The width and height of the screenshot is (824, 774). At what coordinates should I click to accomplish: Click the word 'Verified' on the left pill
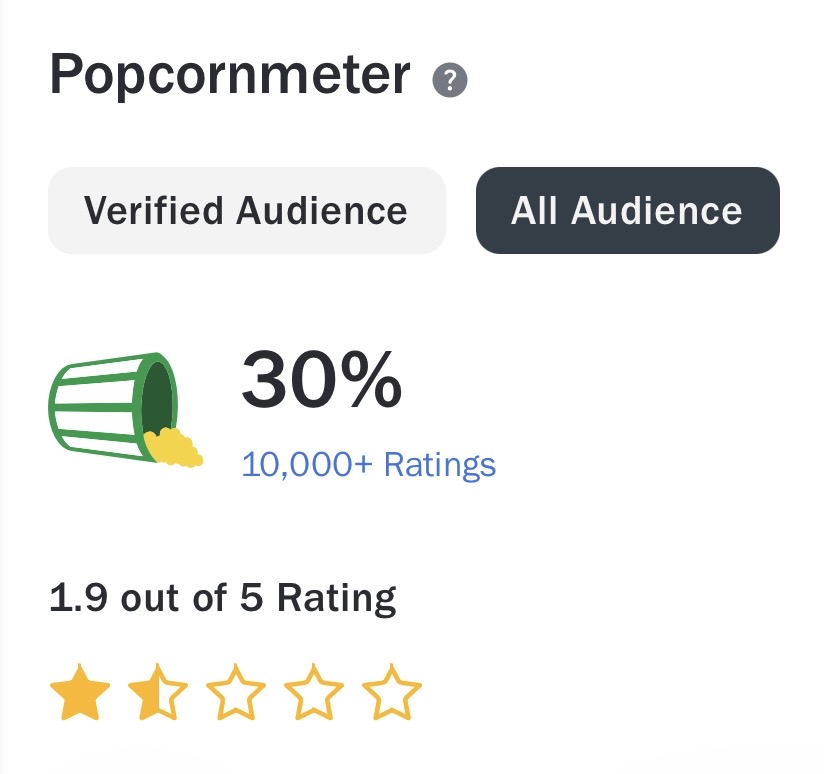(154, 211)
